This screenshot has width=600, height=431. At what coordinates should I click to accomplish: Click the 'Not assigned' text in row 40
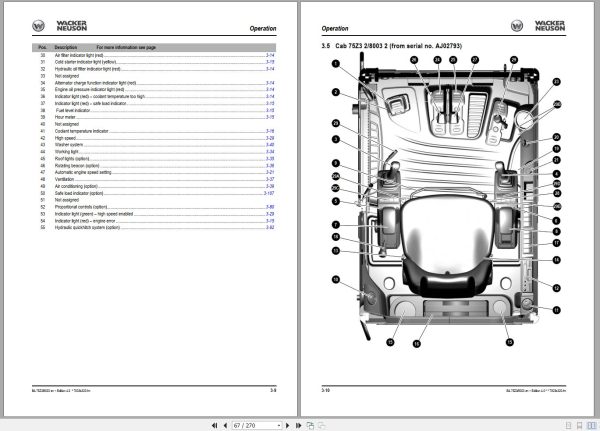click(x=67, y=124)
